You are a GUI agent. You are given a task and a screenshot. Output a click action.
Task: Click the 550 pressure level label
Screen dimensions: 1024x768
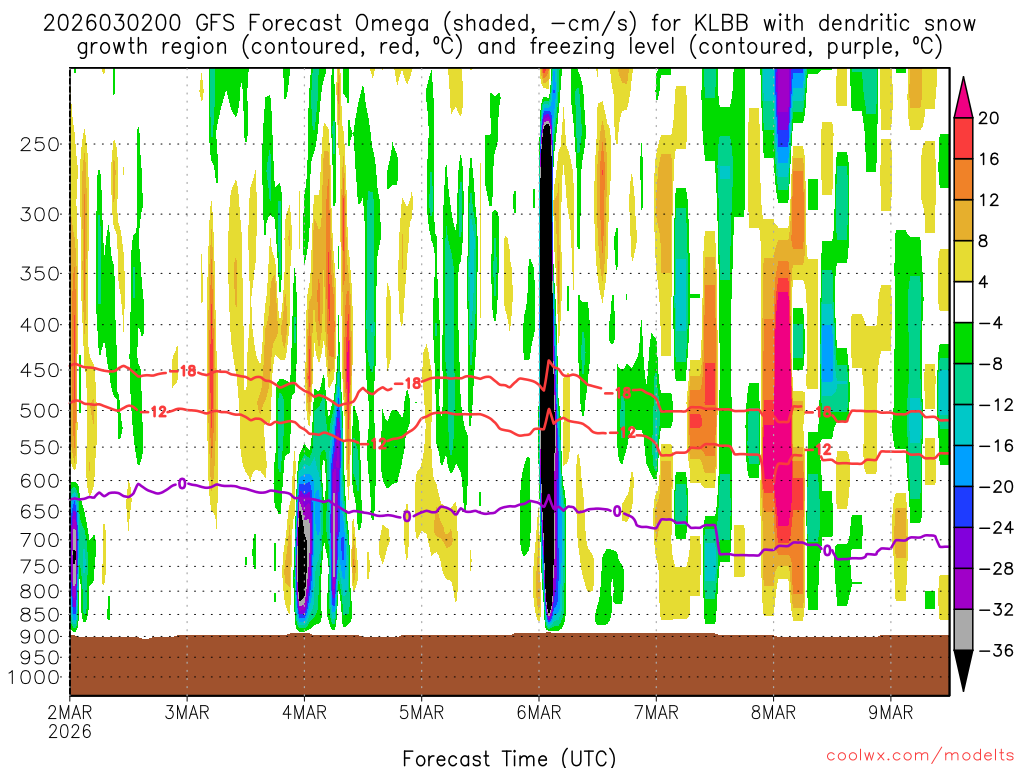(x=40, y=447)
